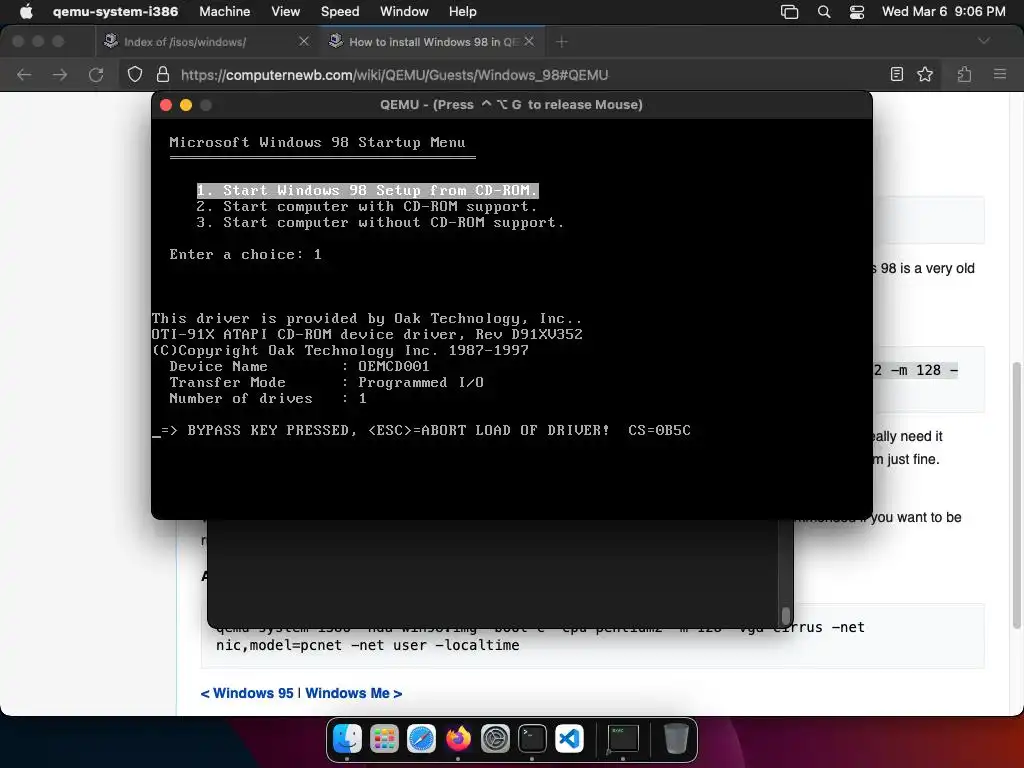
Task: Open the Window menu
Action: click(x=404, y=12)
